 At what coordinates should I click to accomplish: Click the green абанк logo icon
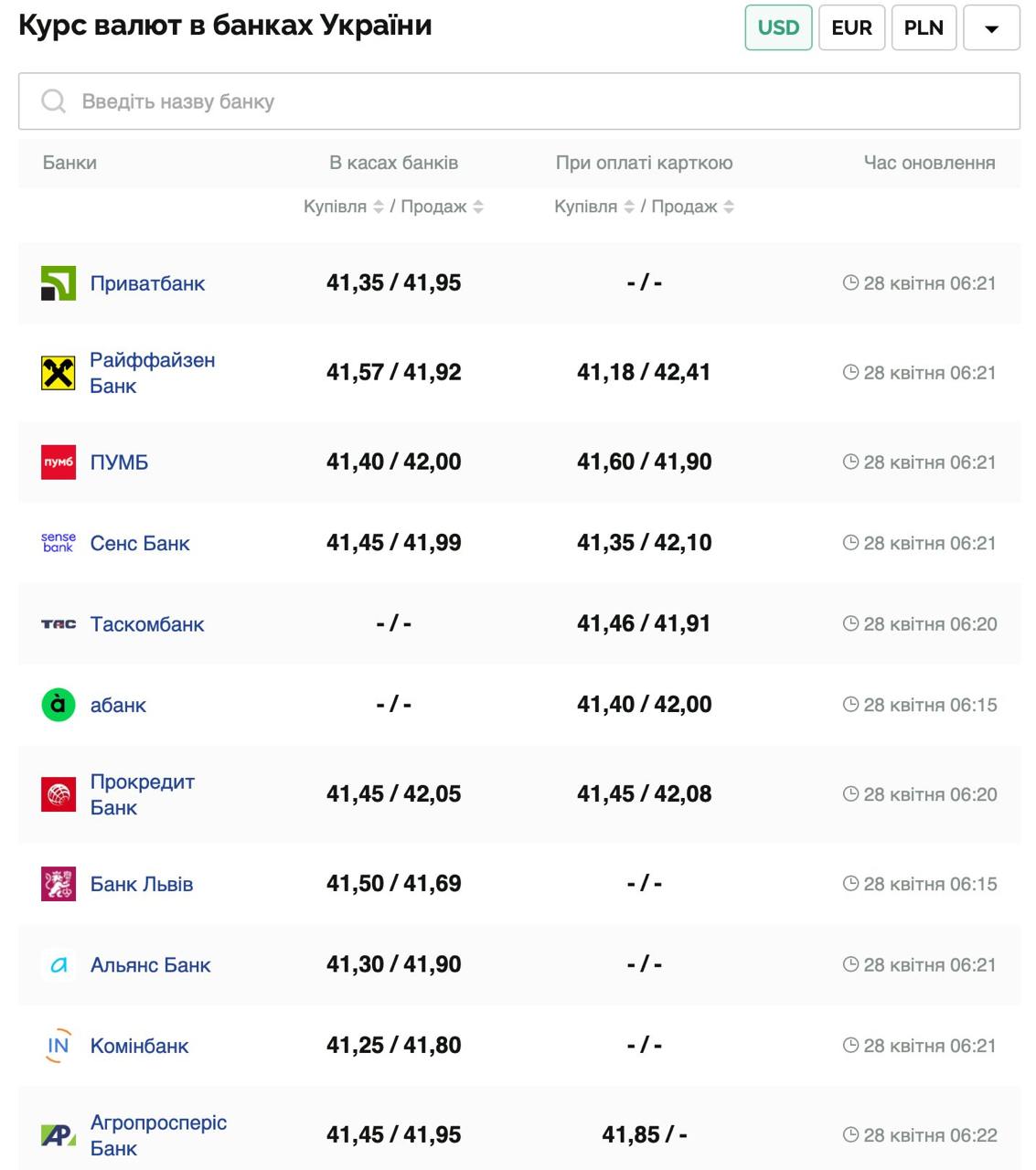click(59, 705)
